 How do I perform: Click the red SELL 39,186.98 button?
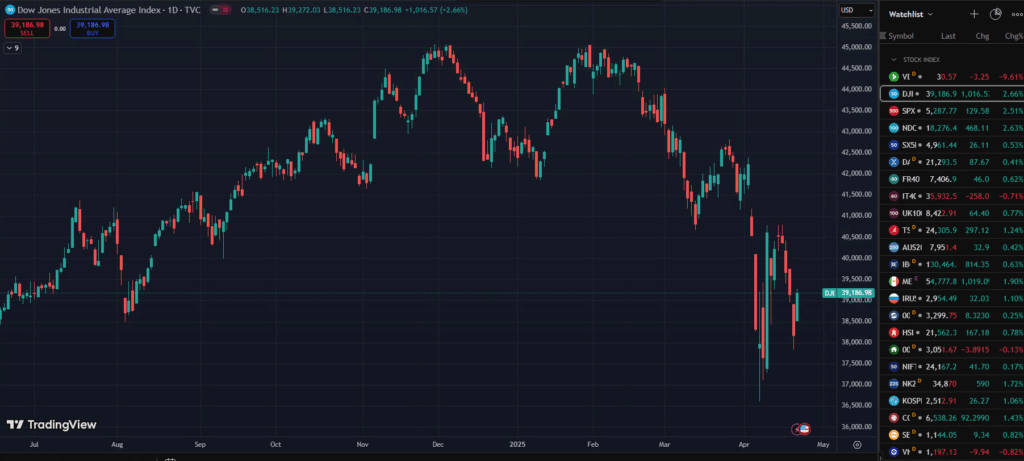[27, 28]
